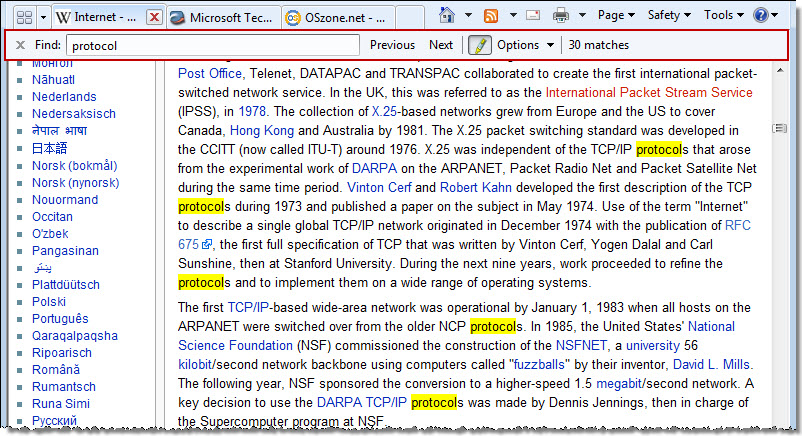Open the Pangasinan language link

[65, 251]
